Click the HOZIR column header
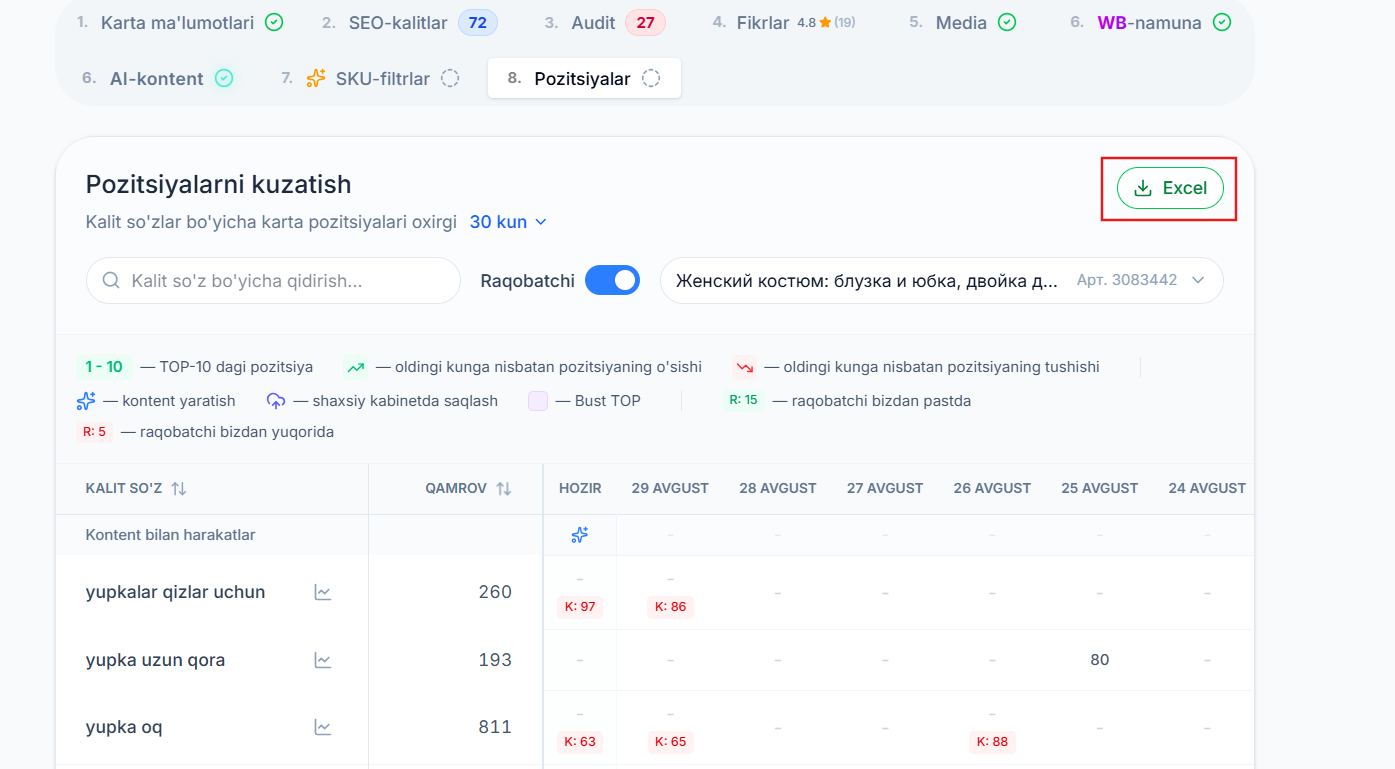1395x769 pixels. pos(580,489)
